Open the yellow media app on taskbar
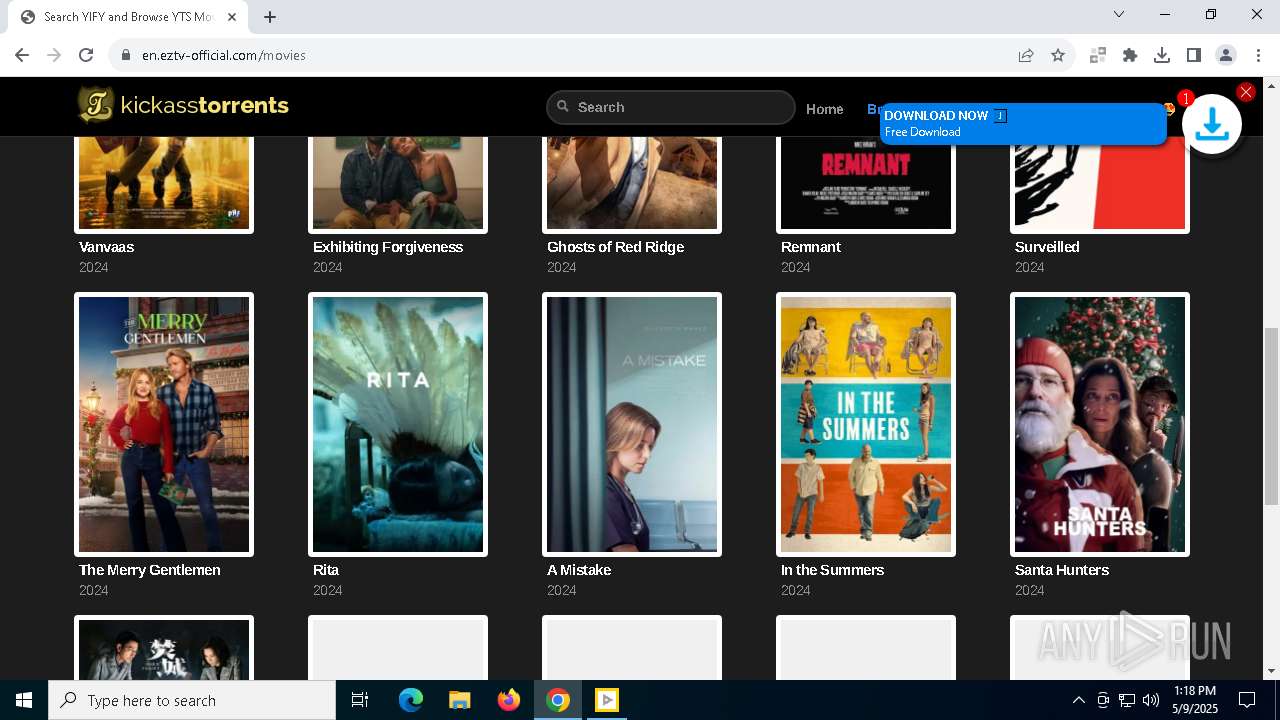 (607, 700)
